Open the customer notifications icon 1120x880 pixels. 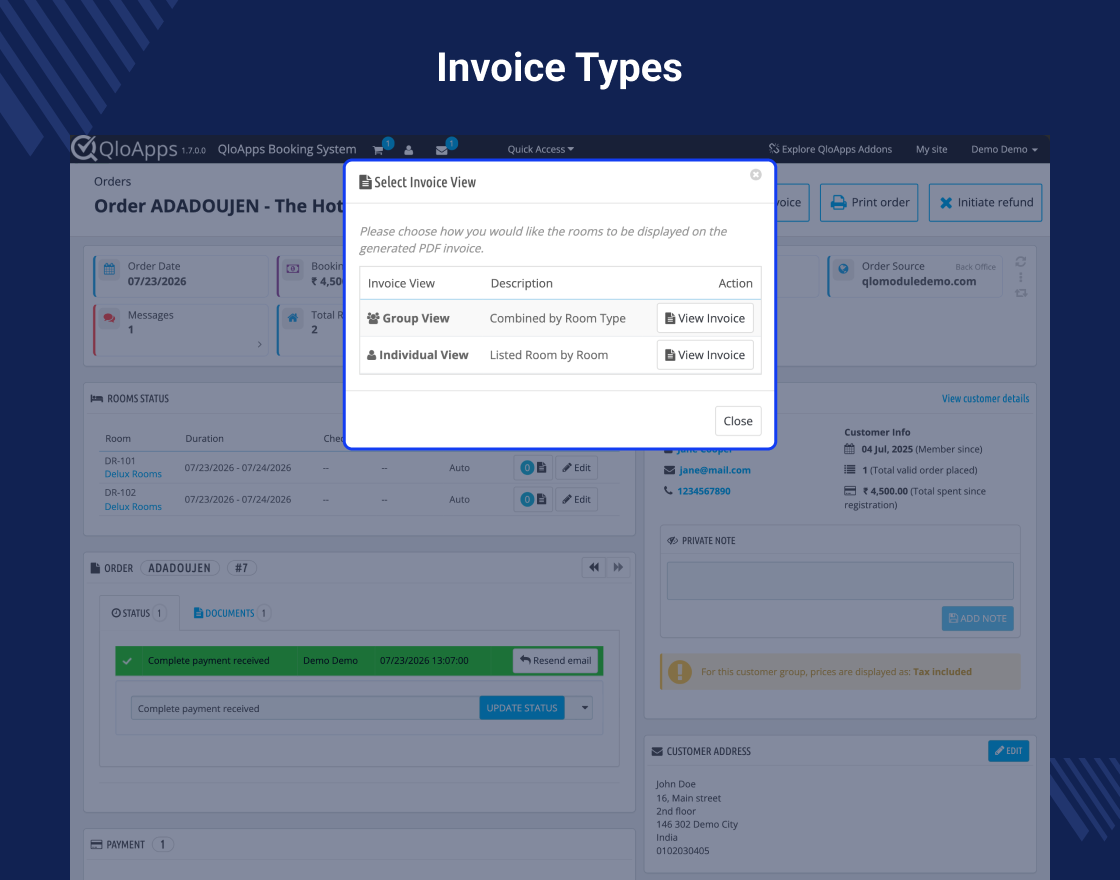[x=409, y=150]
